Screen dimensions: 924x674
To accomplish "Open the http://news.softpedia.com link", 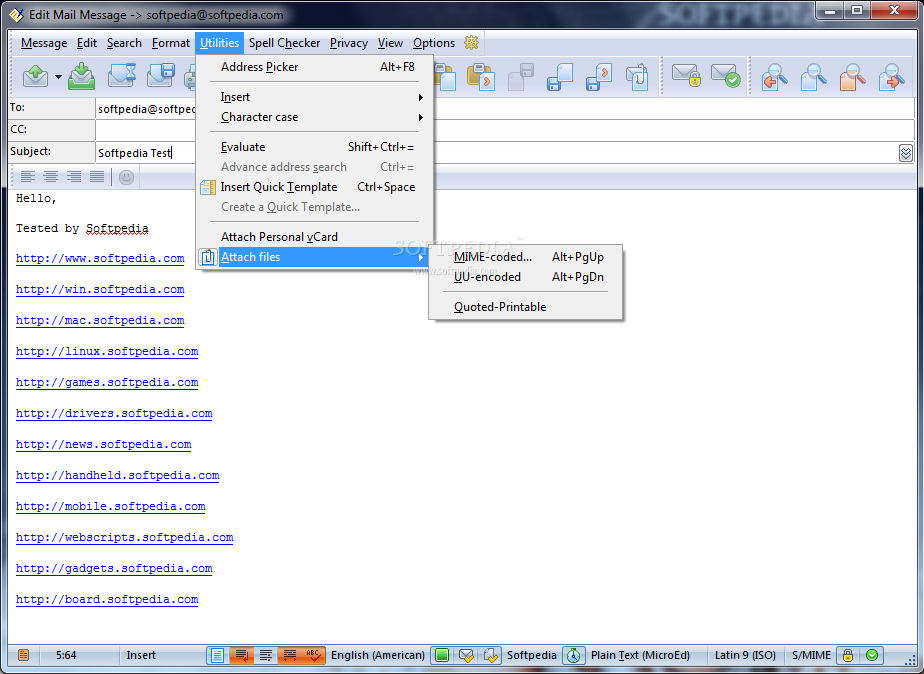I will coord(104,445).
